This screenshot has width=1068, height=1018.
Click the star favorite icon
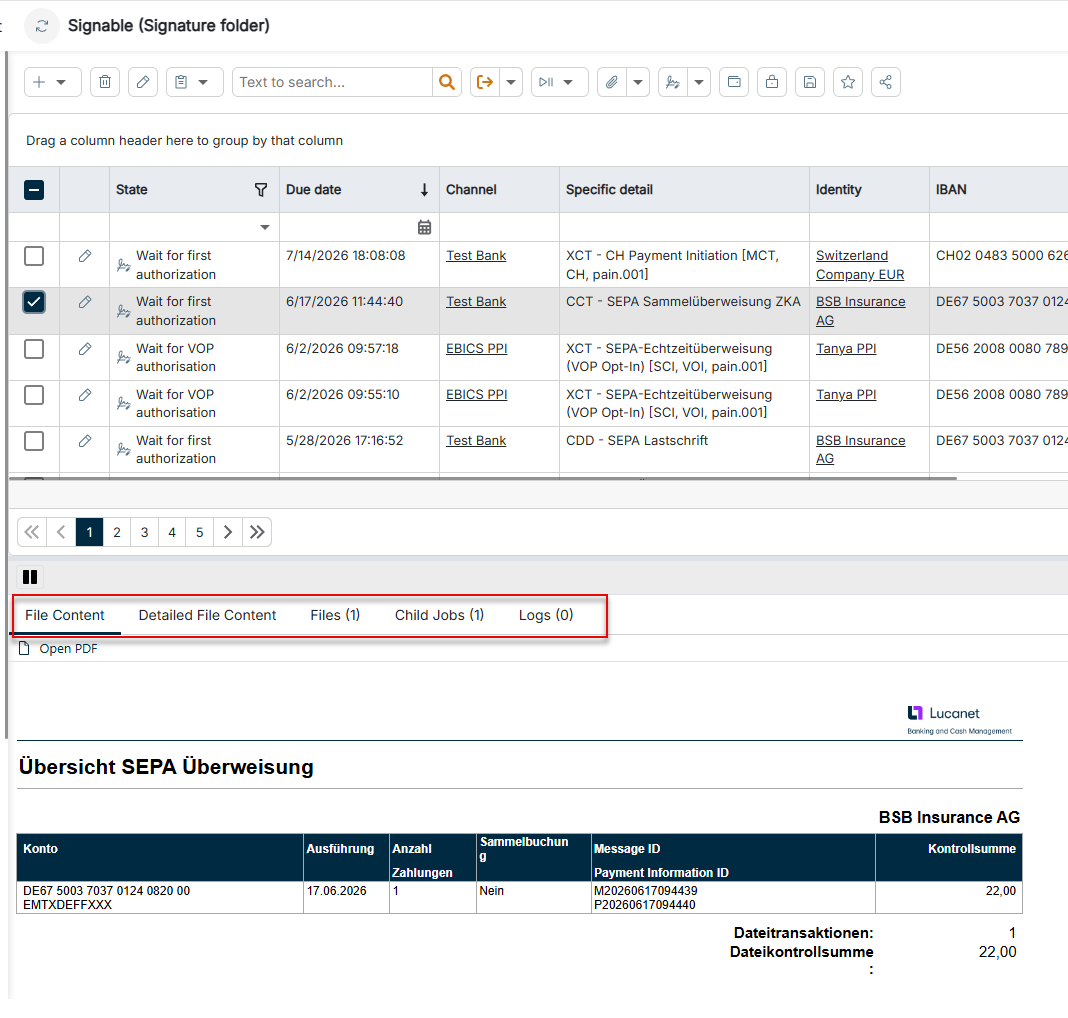[x=848, y=82]
